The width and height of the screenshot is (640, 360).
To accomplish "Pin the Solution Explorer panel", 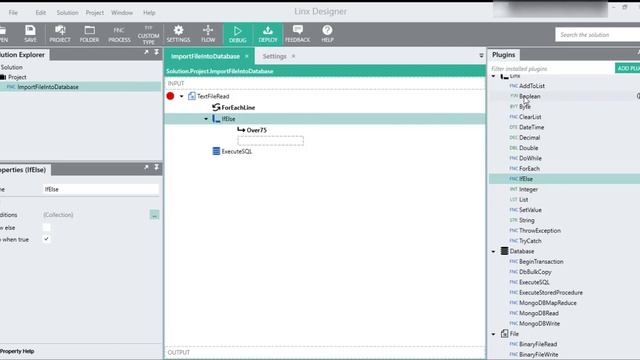I will (156, 52).
